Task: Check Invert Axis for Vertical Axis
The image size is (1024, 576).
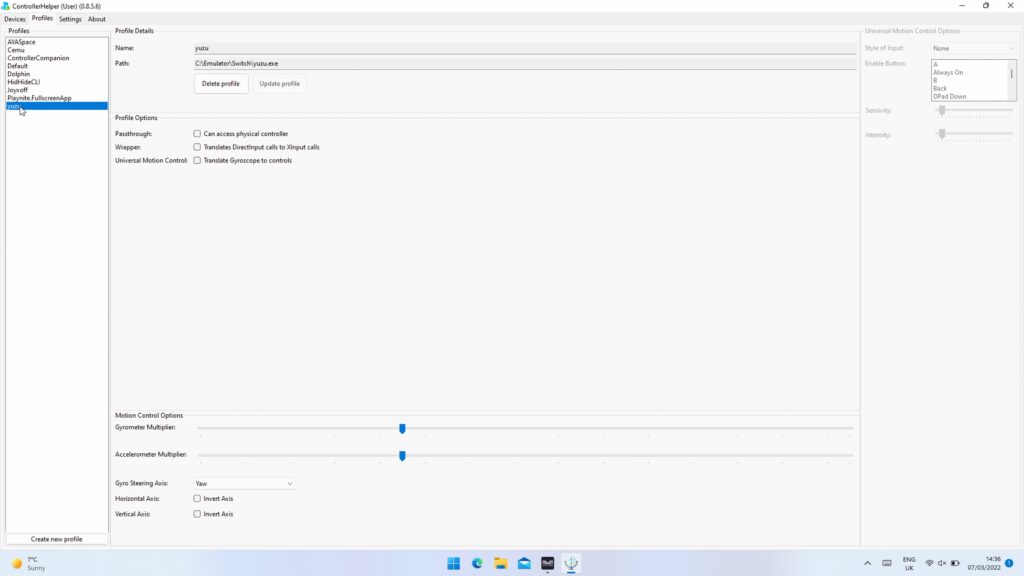Action: coord(197,514)
